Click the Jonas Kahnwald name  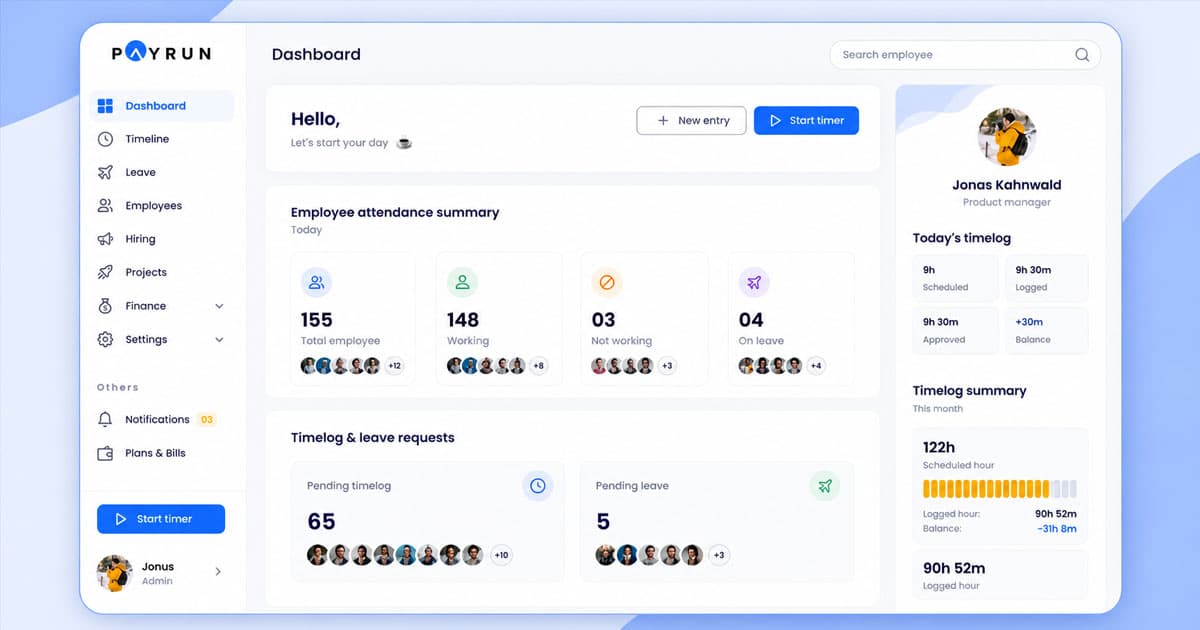1007,185
